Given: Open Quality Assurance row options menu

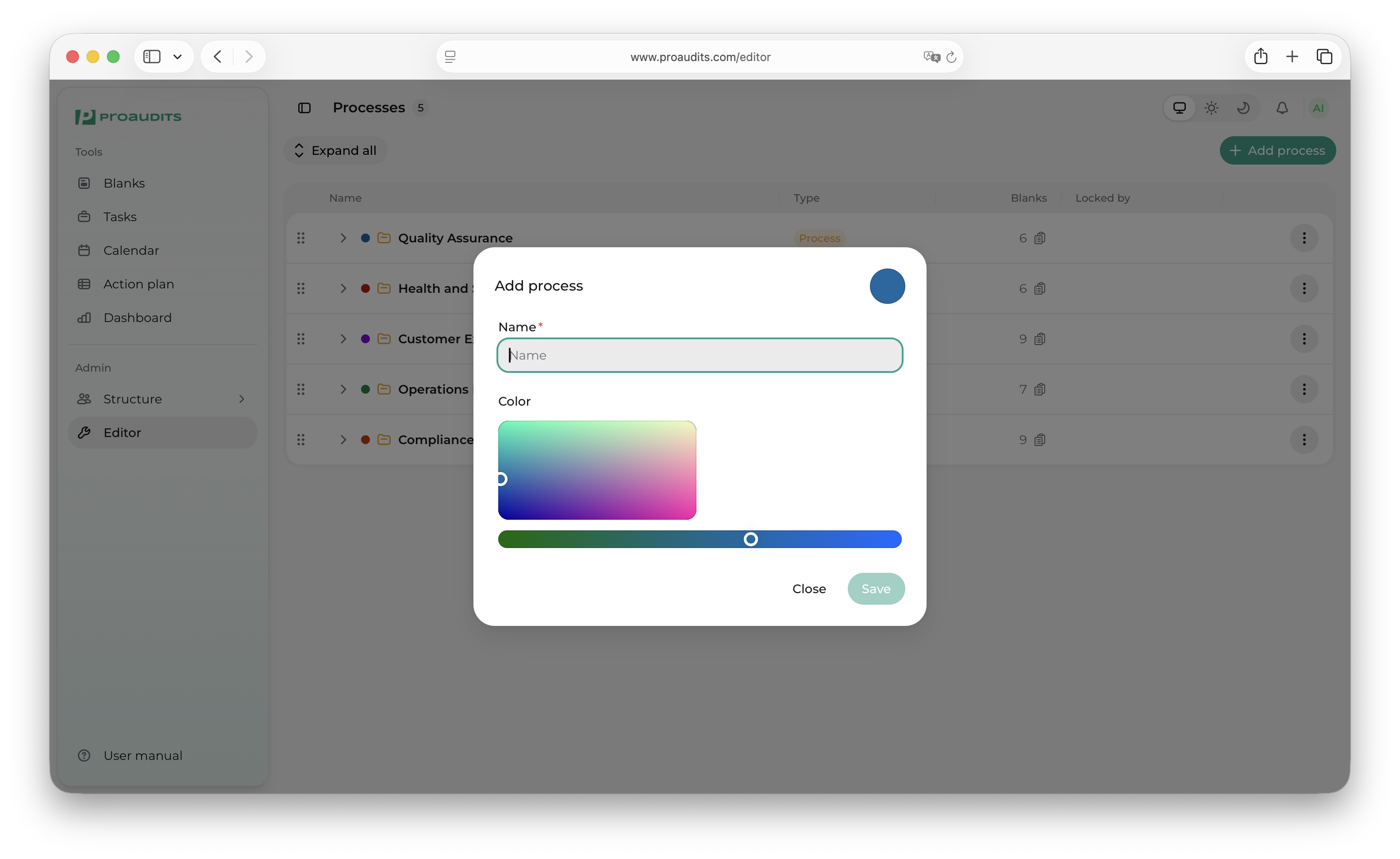Looking at the screenshot, I should pos(1304,238).
